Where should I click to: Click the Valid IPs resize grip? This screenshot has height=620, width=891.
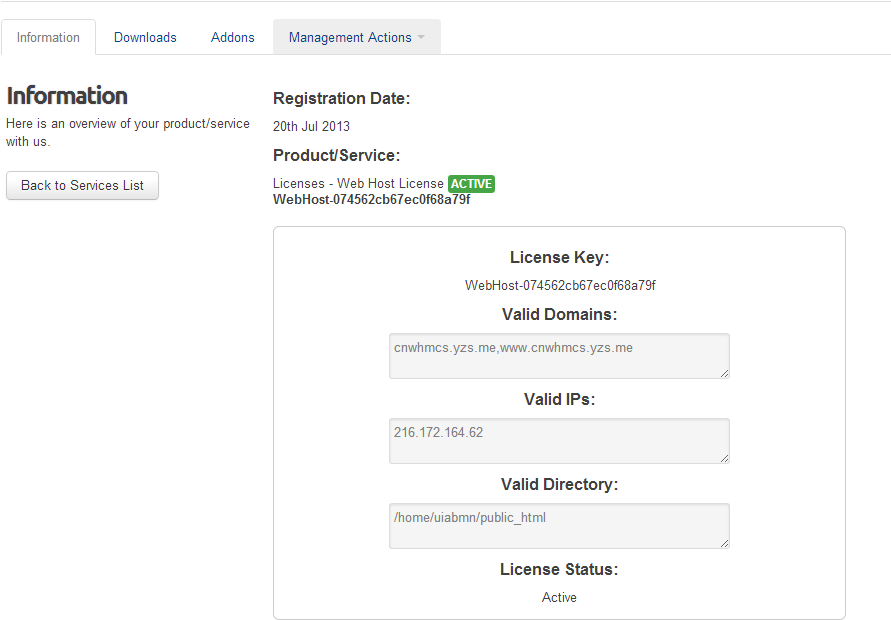click(725, 459)
